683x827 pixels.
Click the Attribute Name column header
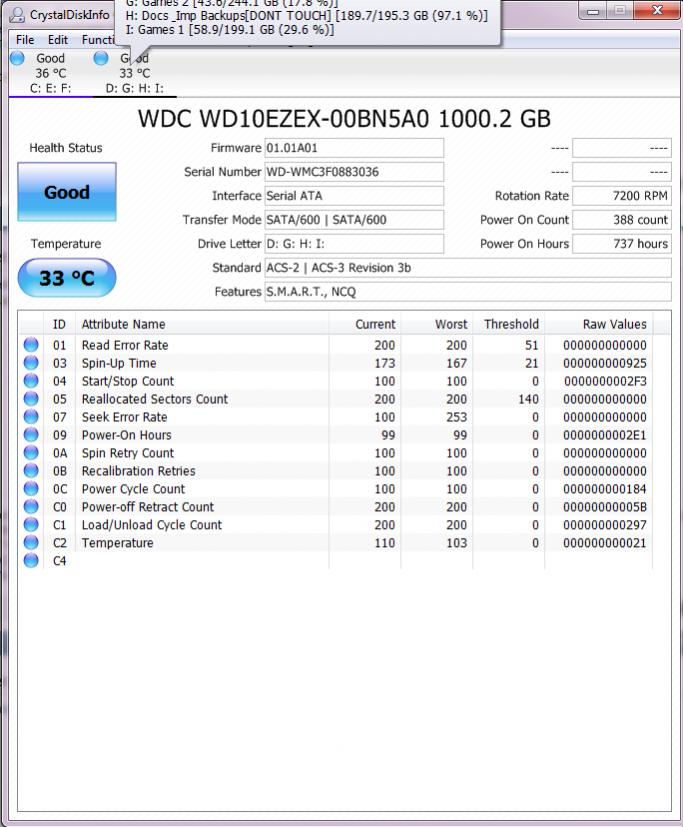click(x=123, y=324)
